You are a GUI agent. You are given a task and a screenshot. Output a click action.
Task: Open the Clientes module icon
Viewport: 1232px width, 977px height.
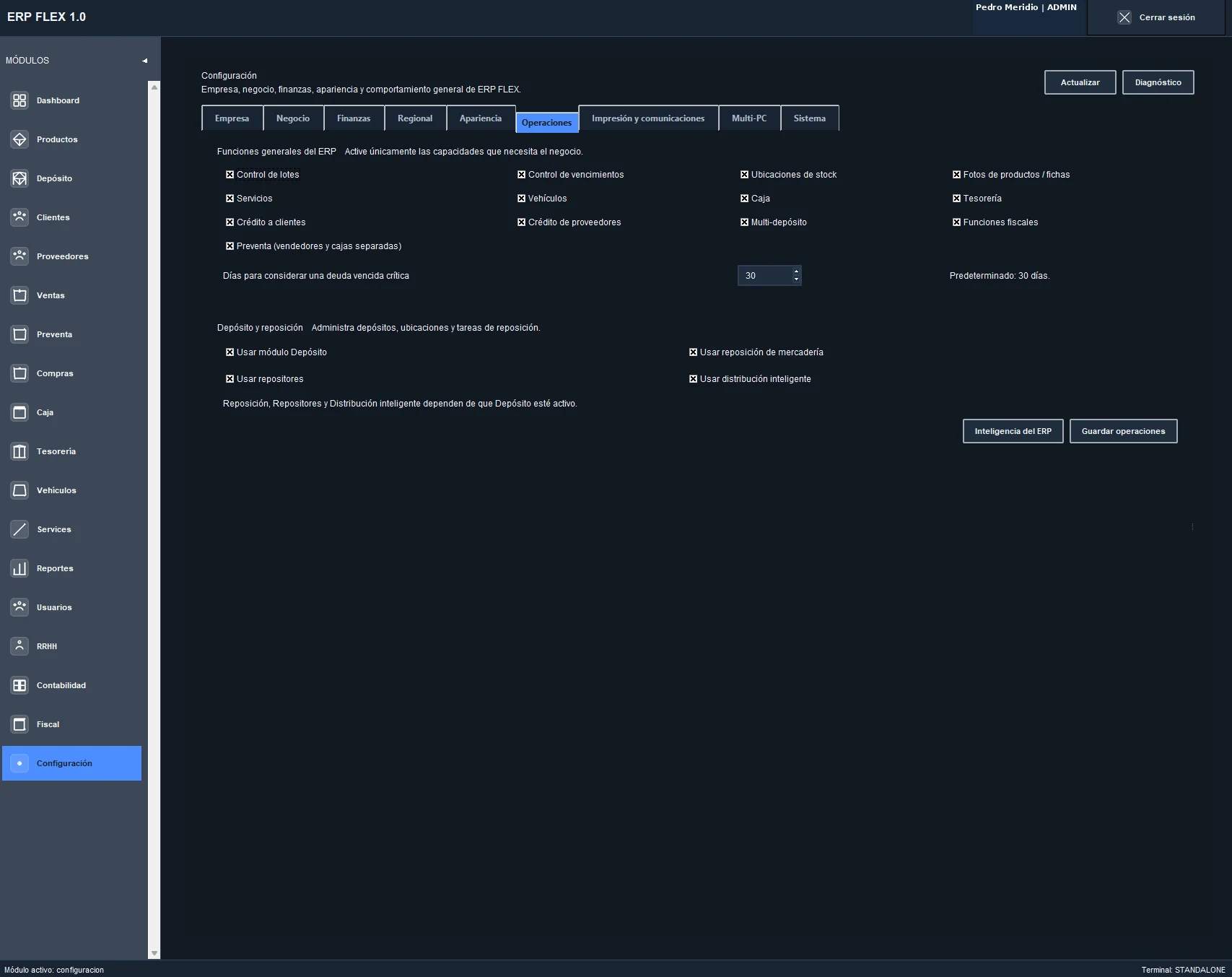[x=19, y=217]
